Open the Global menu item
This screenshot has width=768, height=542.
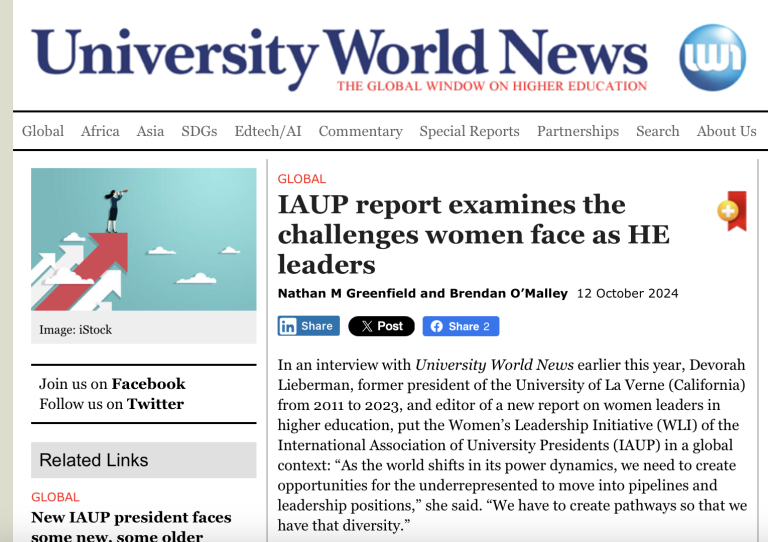43,131
